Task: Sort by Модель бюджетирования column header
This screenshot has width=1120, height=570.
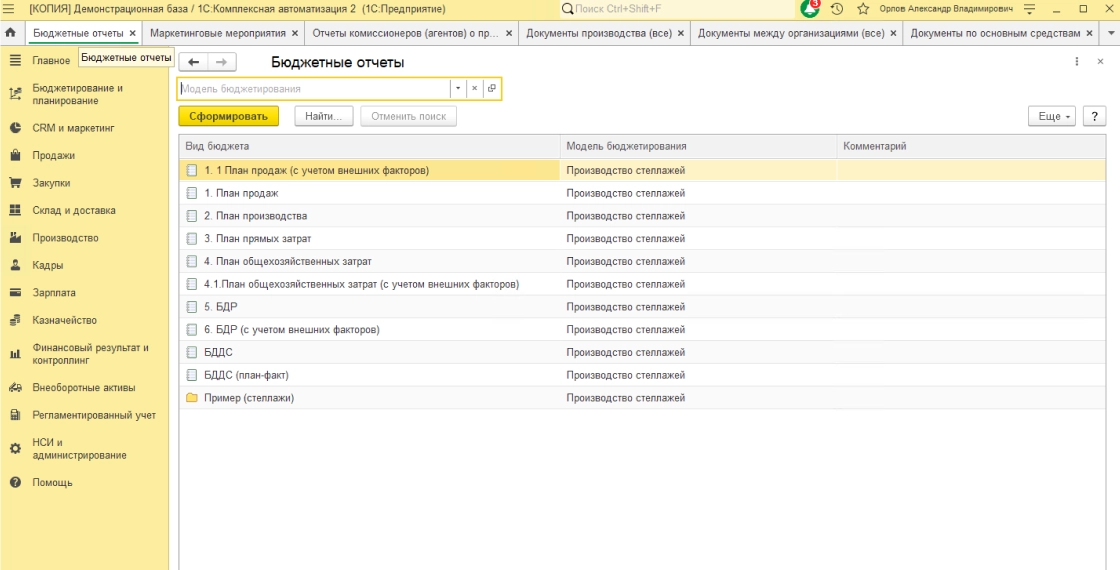Action: (699, 146)
